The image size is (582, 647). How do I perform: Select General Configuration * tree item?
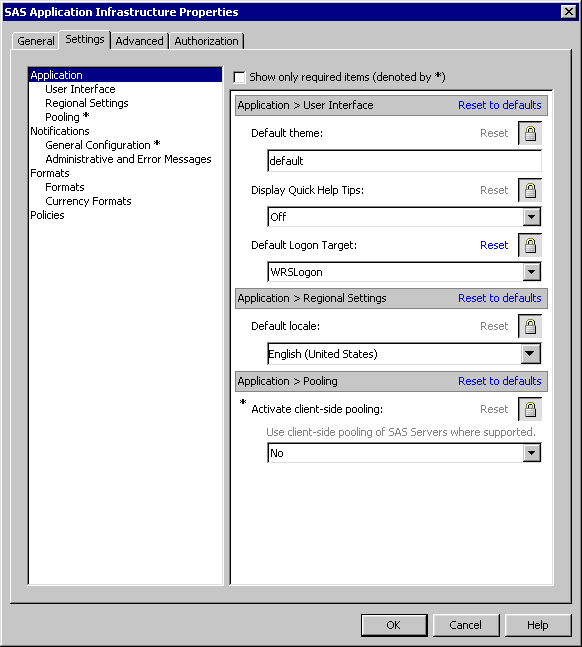tap(102, 145)
